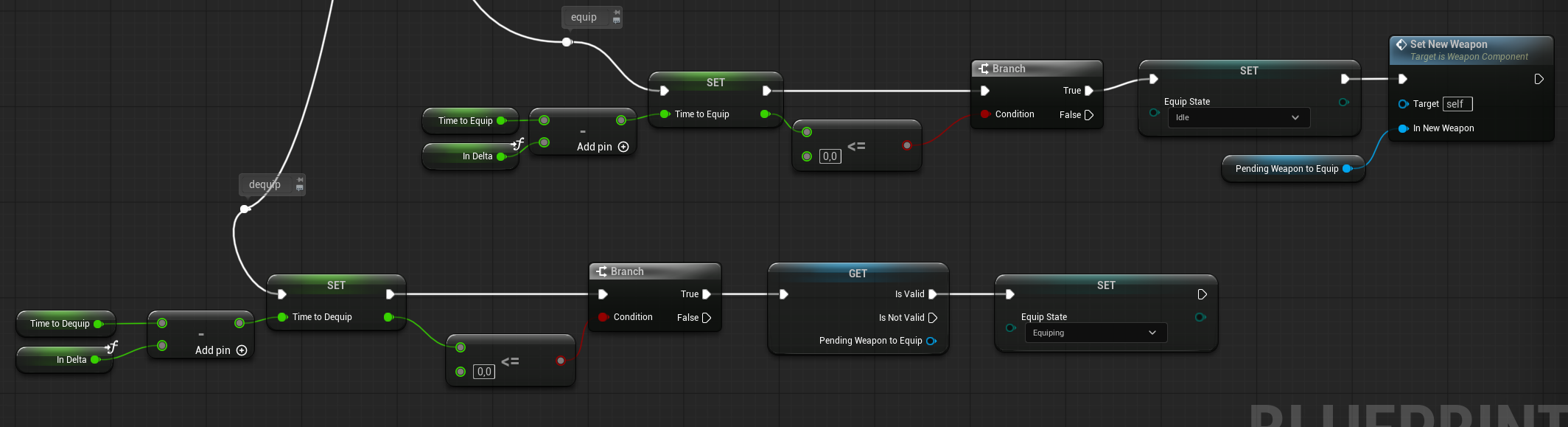Open the Equip State dropdown showing Equiping

[x=1096, y=333]
